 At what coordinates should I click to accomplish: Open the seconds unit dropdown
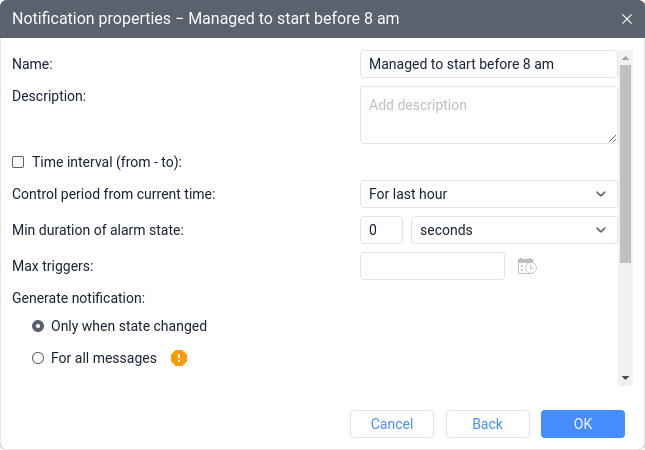tap(514, 230)
